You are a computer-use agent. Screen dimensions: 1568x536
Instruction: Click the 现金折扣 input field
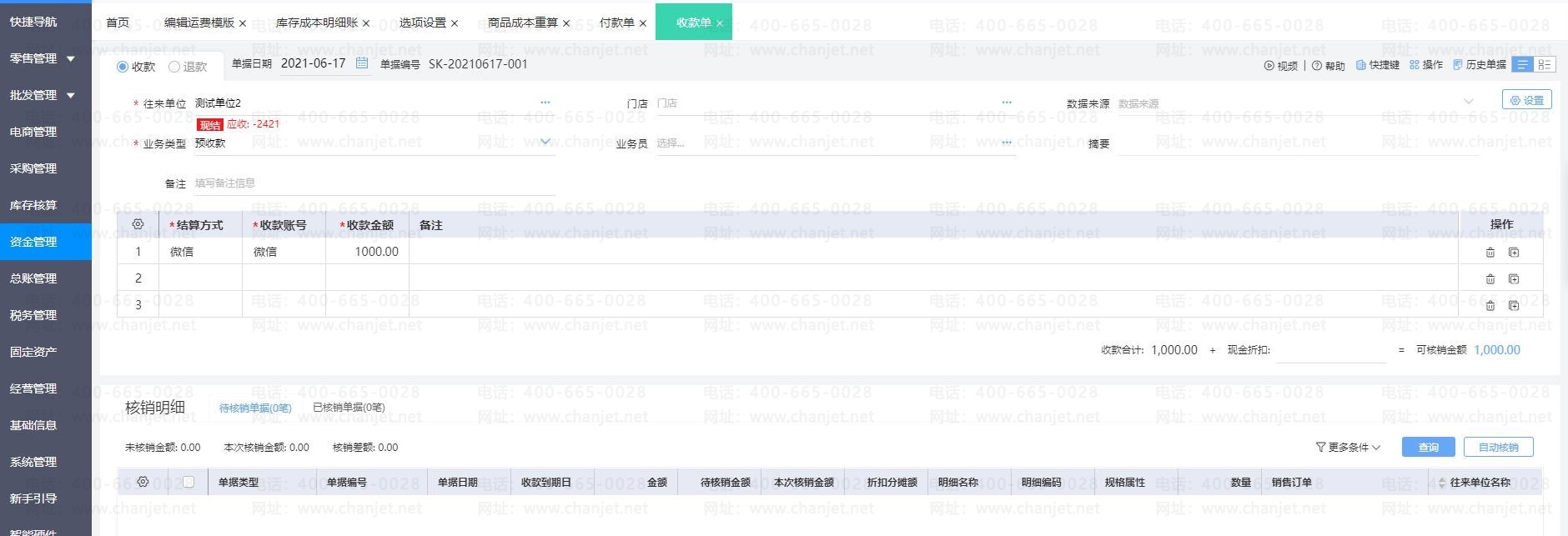(1330, 351)
